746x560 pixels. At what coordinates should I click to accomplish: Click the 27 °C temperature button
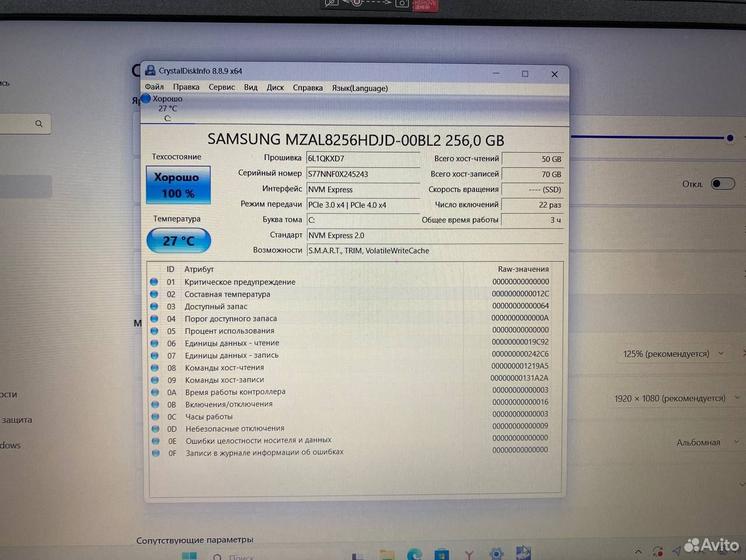(179, 240)
